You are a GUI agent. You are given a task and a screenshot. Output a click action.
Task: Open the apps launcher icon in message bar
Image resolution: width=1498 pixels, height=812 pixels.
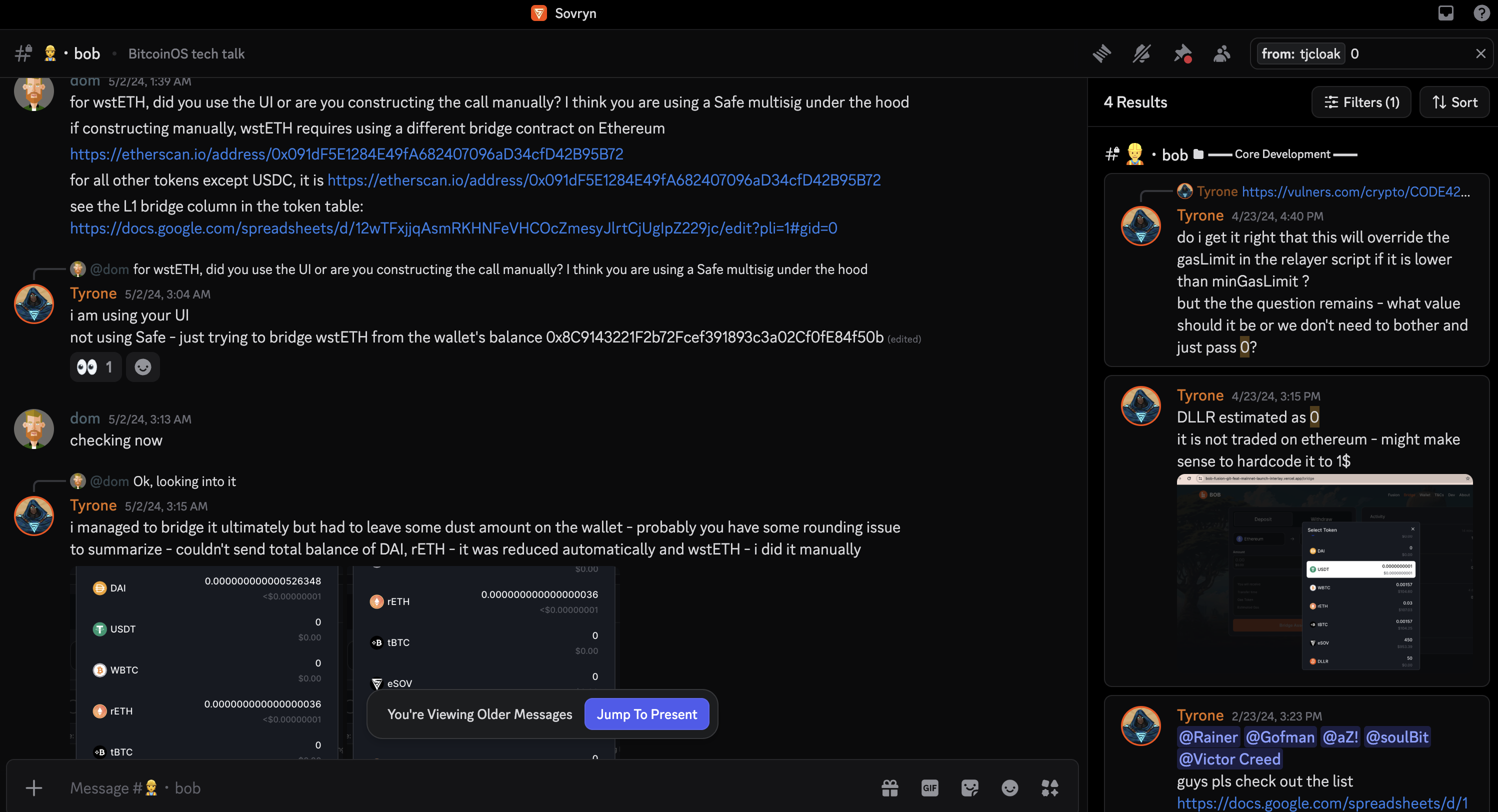(1049, 788)
